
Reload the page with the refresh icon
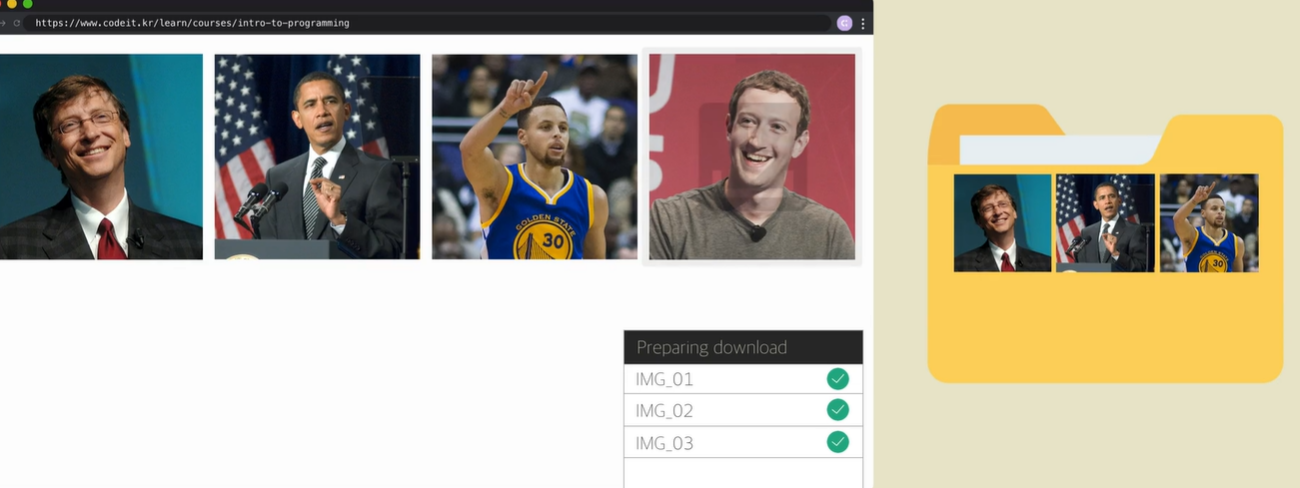click(x=17, y=22)
